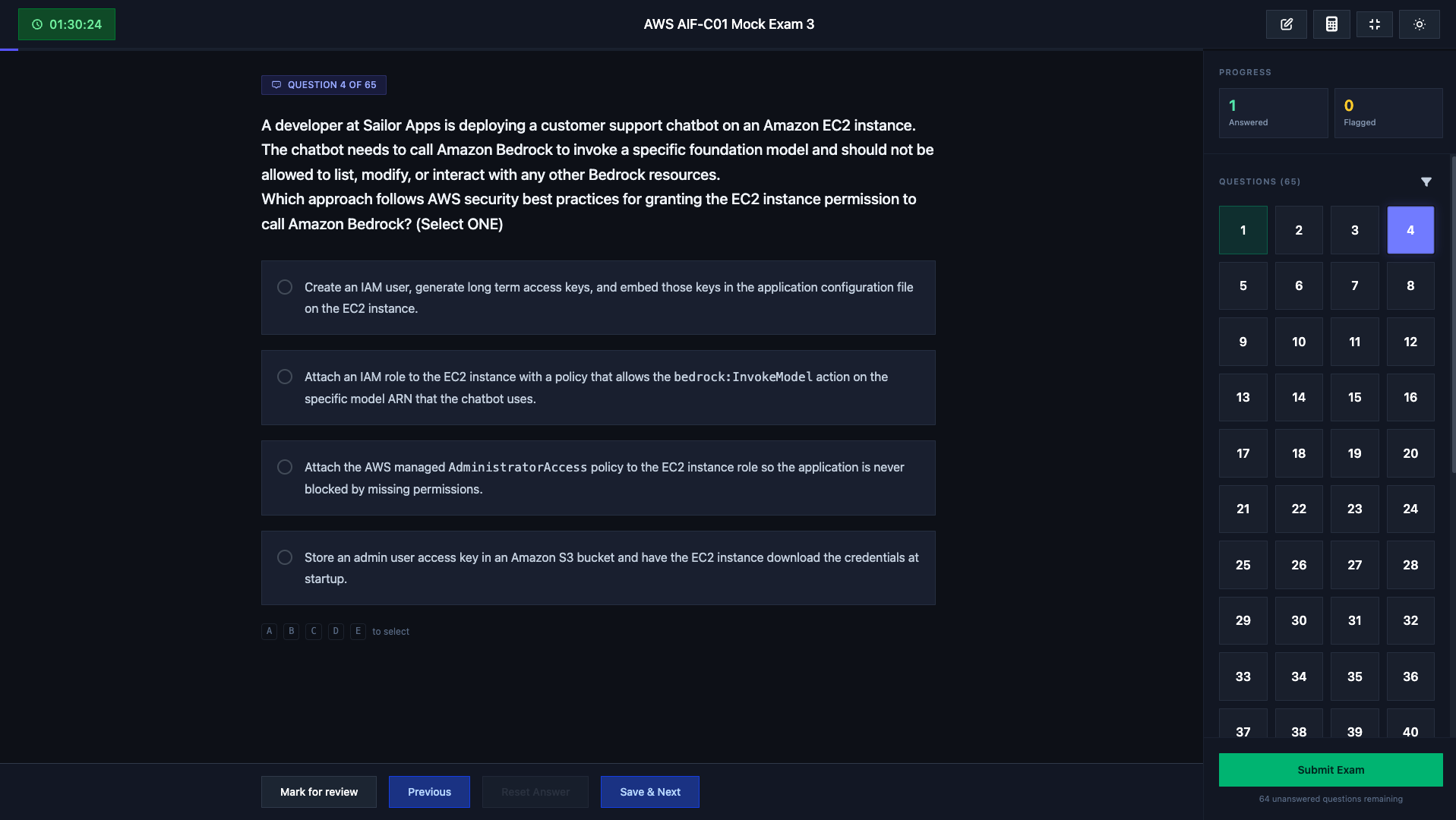1456x820 pixels.
Task: Click the AWS AIF-C01 Mock Exam 3 title
Action: (x=728, y=24)
